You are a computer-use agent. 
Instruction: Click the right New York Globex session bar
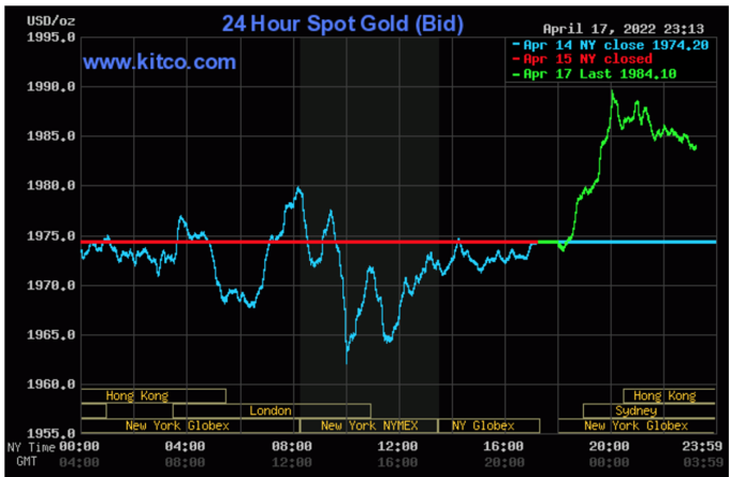click(x=636, y=426)
